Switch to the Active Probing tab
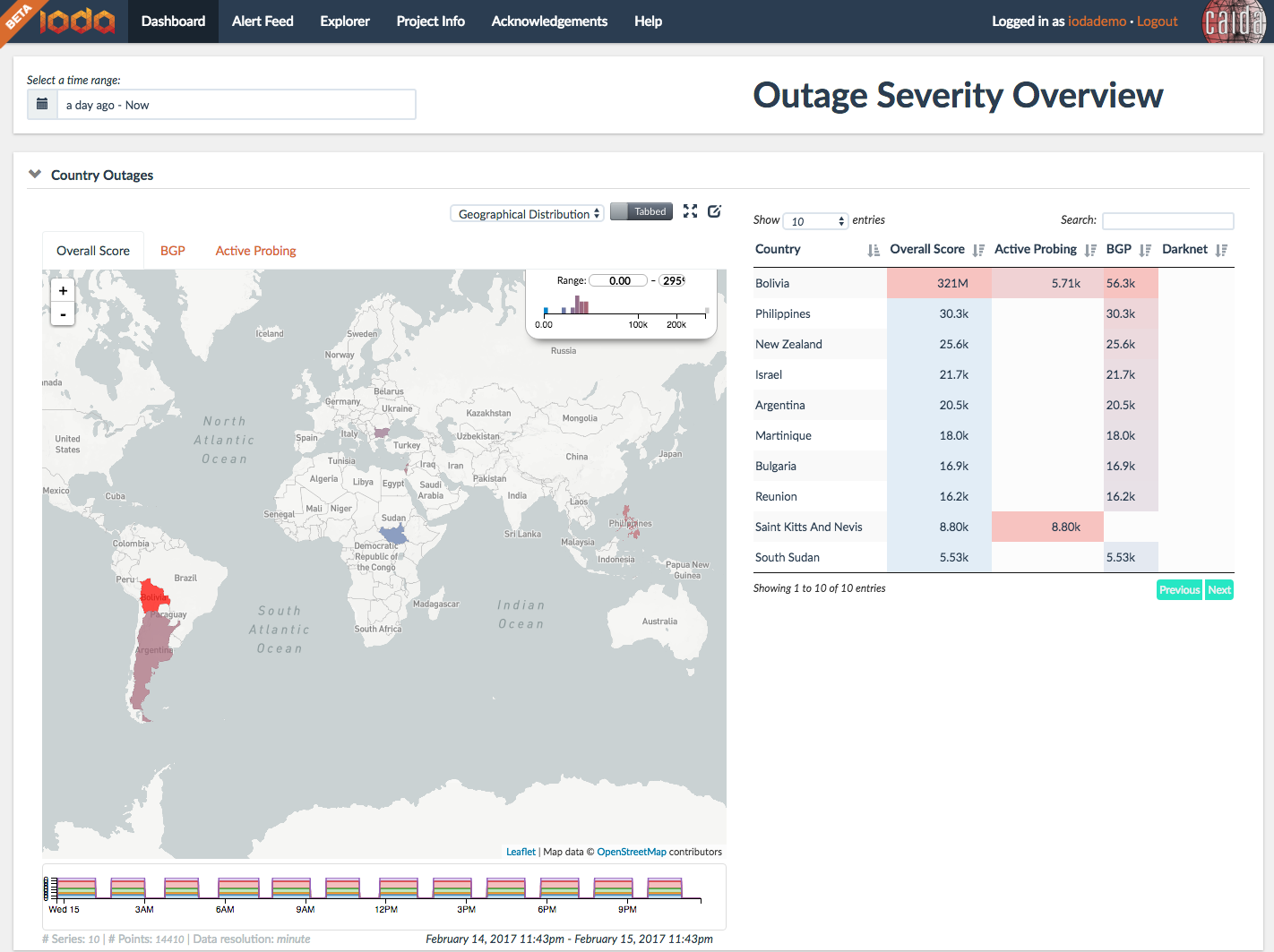 pos(255,251)
